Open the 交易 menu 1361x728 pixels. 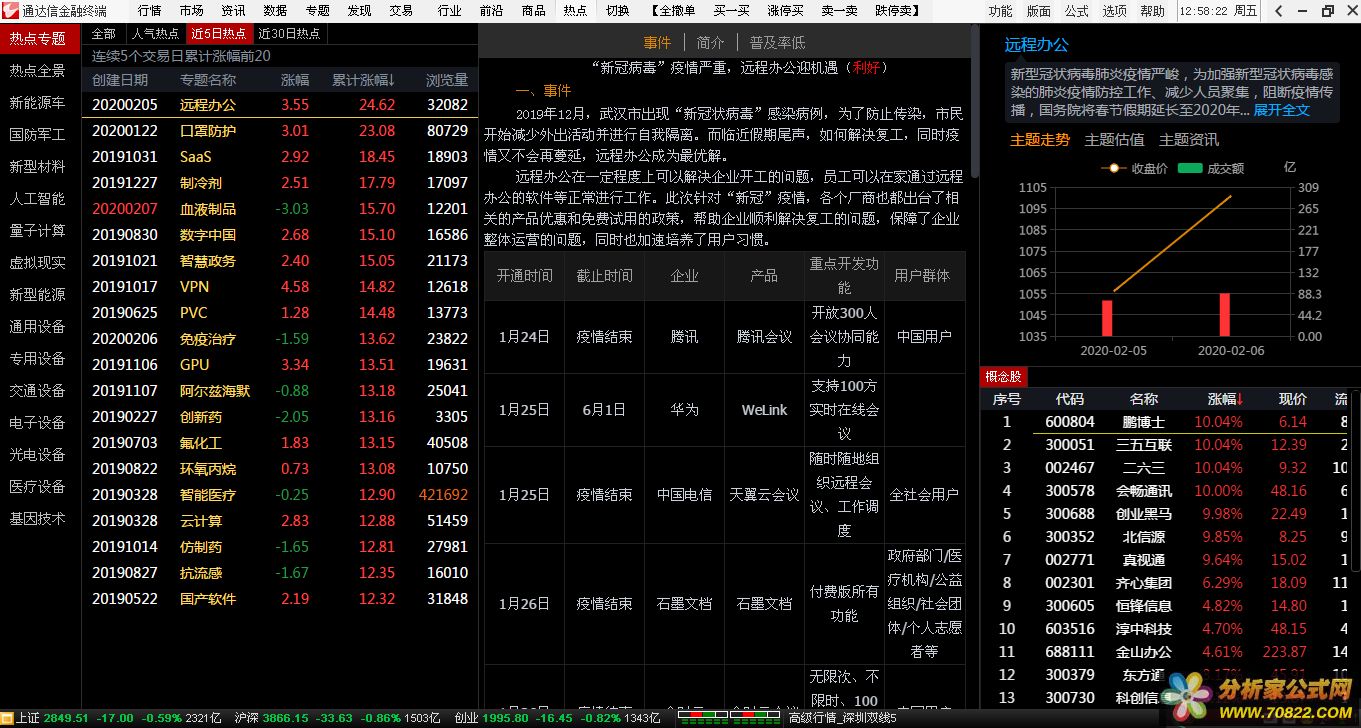401,11
